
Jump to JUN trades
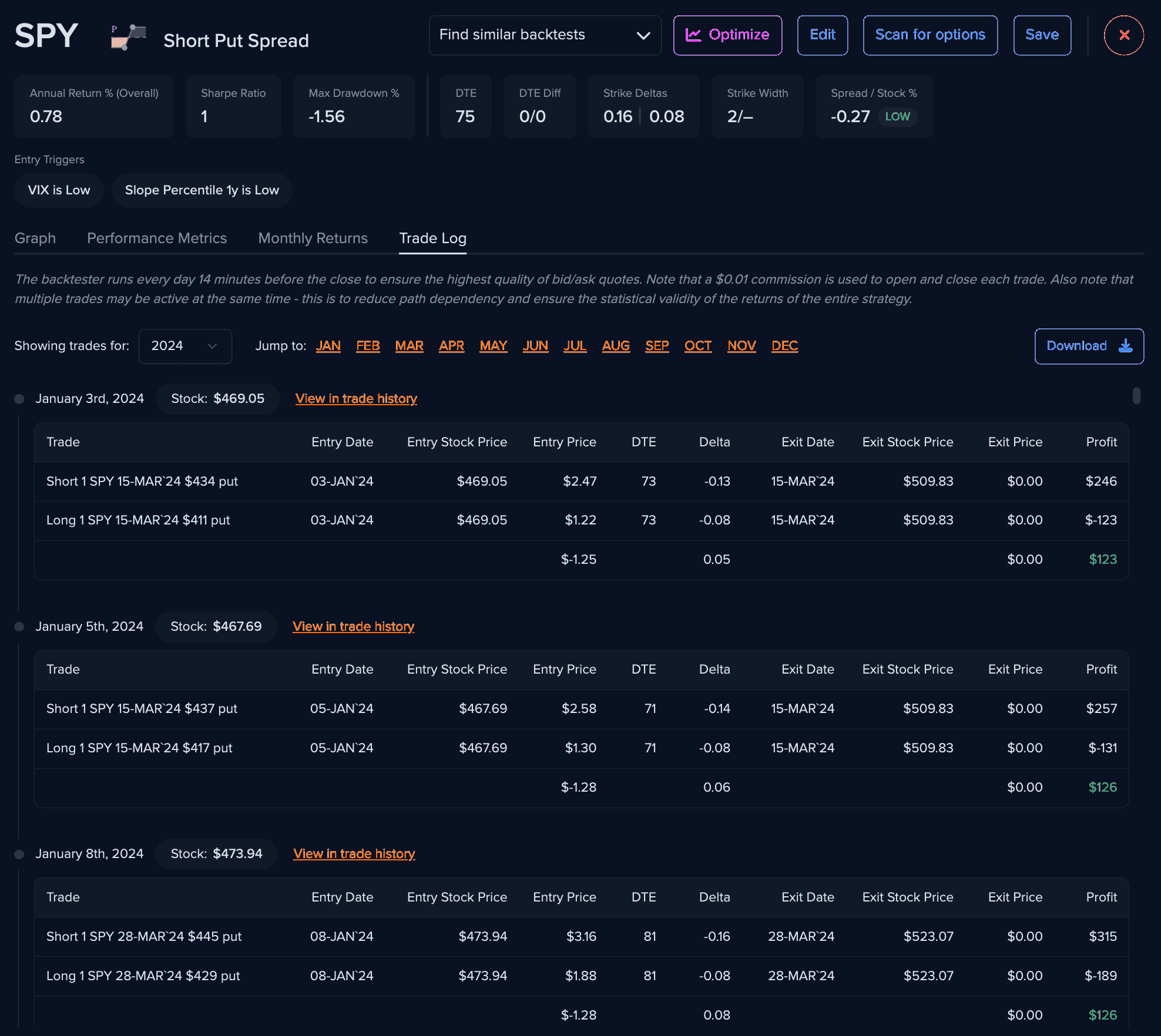[x=535, y=346]
